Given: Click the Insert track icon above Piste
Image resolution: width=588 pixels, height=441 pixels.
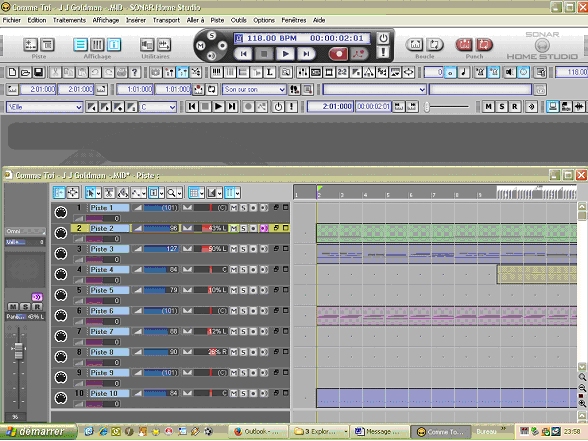Looking at the screenshot, I should point(30,45).
